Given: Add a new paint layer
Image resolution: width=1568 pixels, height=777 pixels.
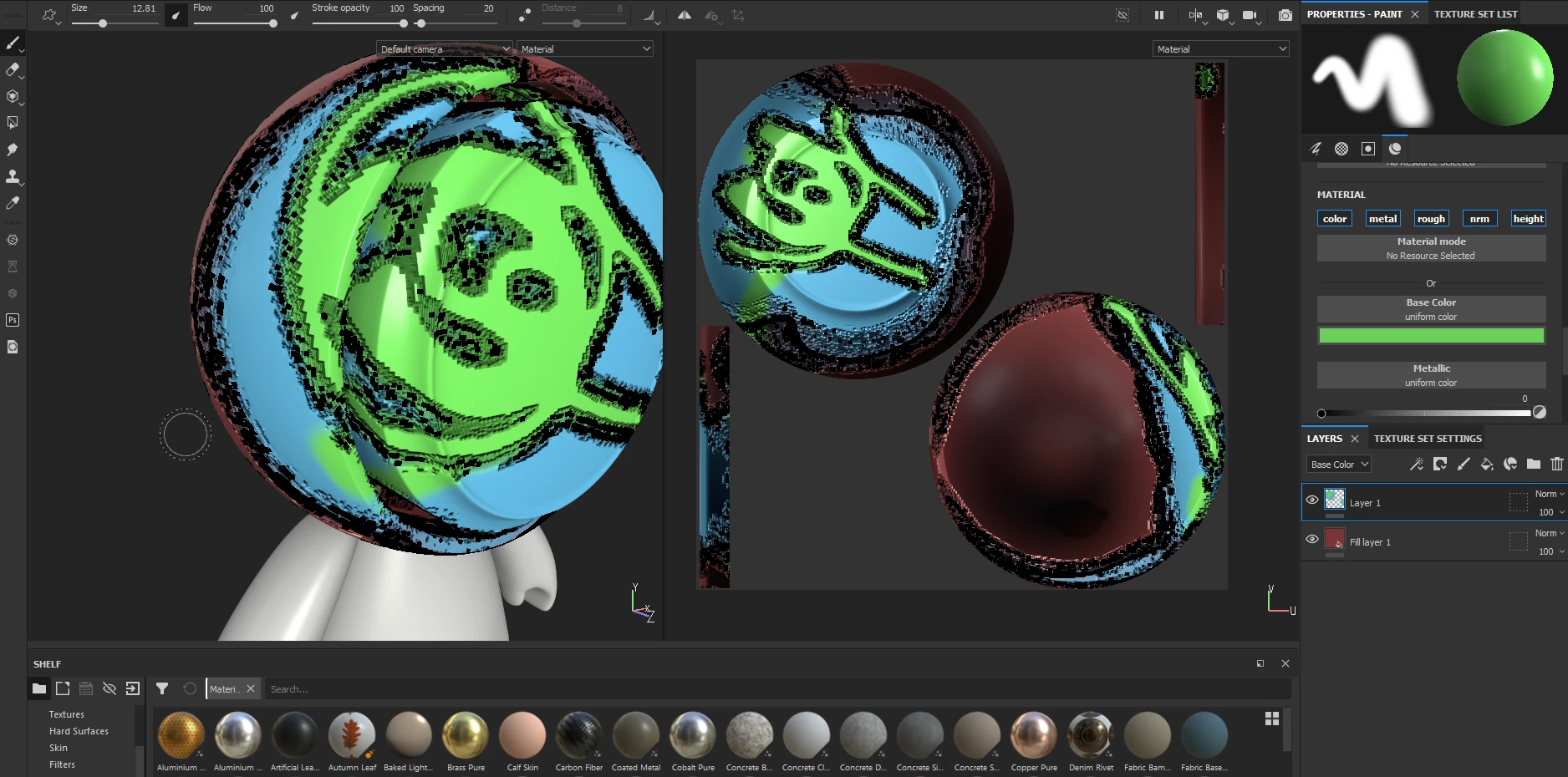Looking at the screenshot, I should pos(1463,465).
